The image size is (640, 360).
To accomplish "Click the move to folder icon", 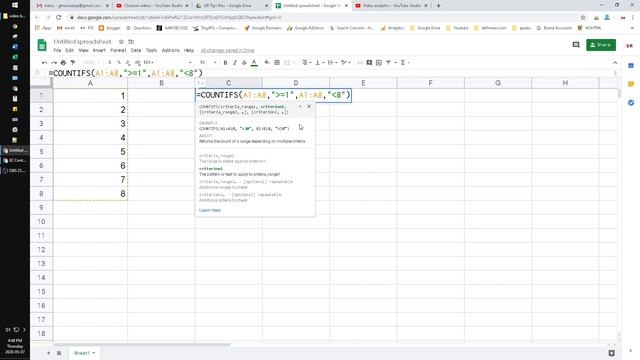I will (131, 42).
